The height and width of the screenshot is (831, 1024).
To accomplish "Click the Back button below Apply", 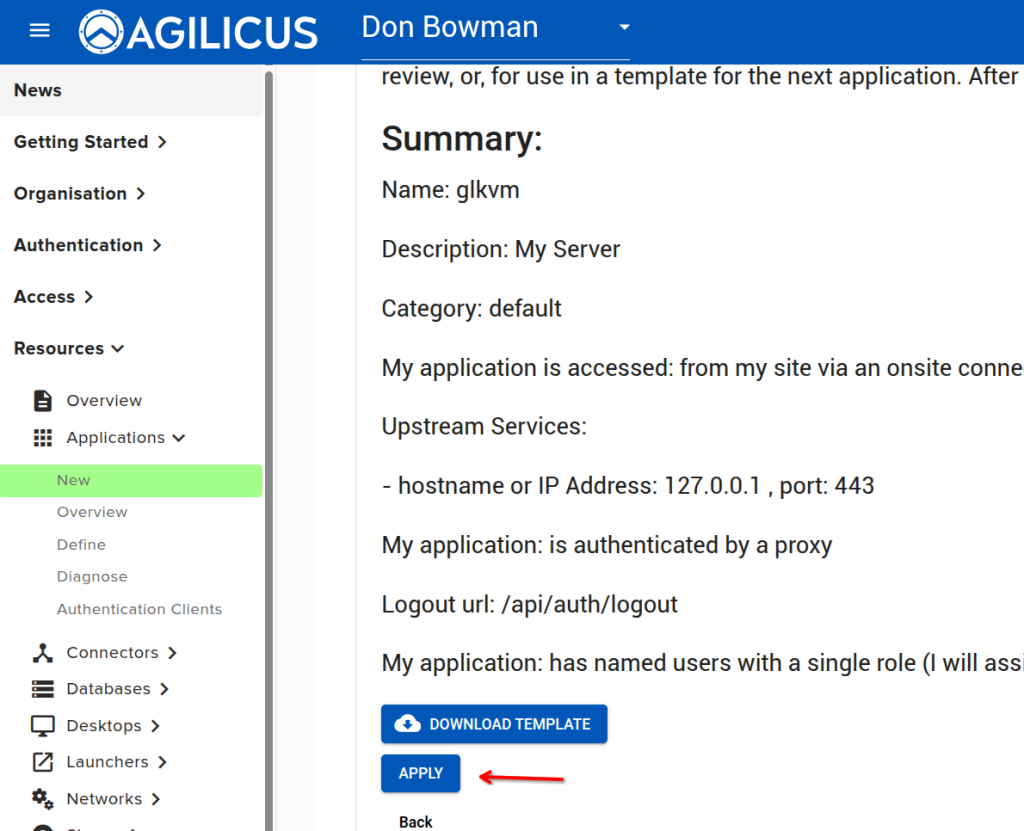I will tap(416, 822).
